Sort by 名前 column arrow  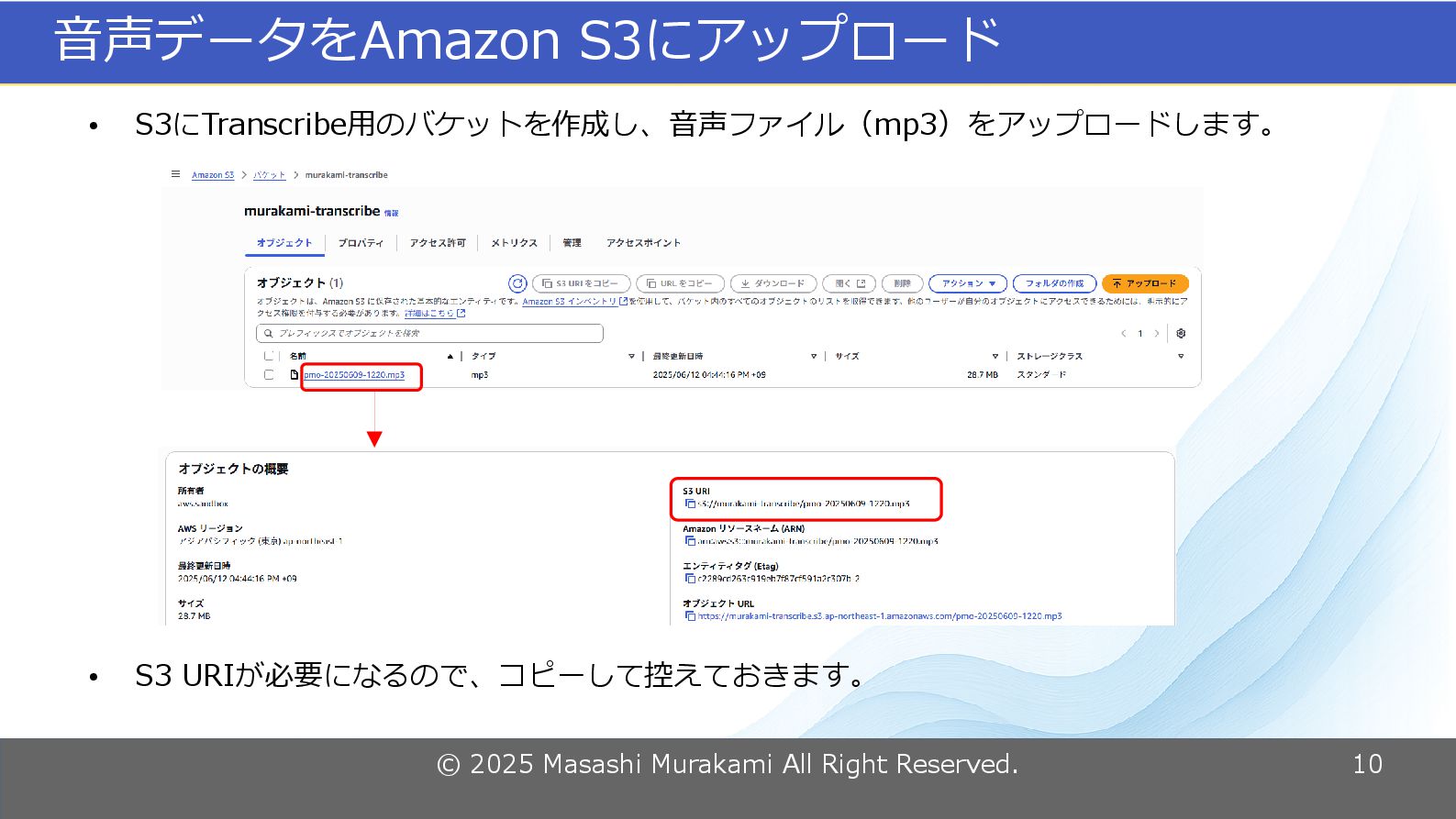pyautogui.click(x=450, y=356)
